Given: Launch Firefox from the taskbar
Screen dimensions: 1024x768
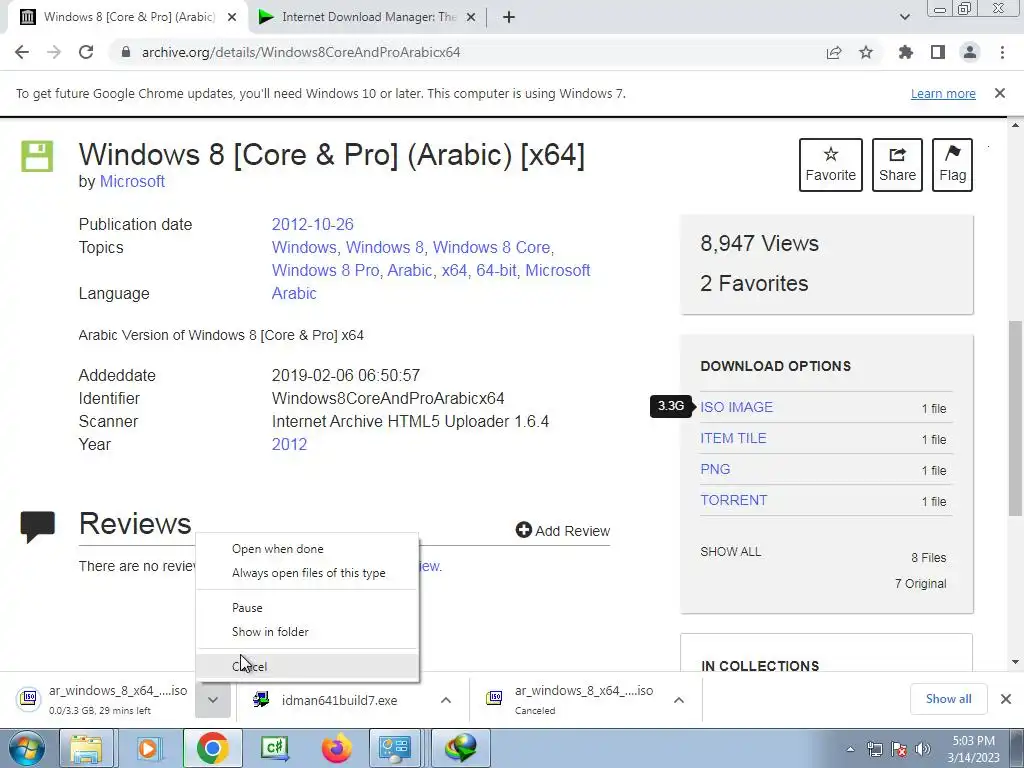Looking at the screenshot, I should [336, 748].
